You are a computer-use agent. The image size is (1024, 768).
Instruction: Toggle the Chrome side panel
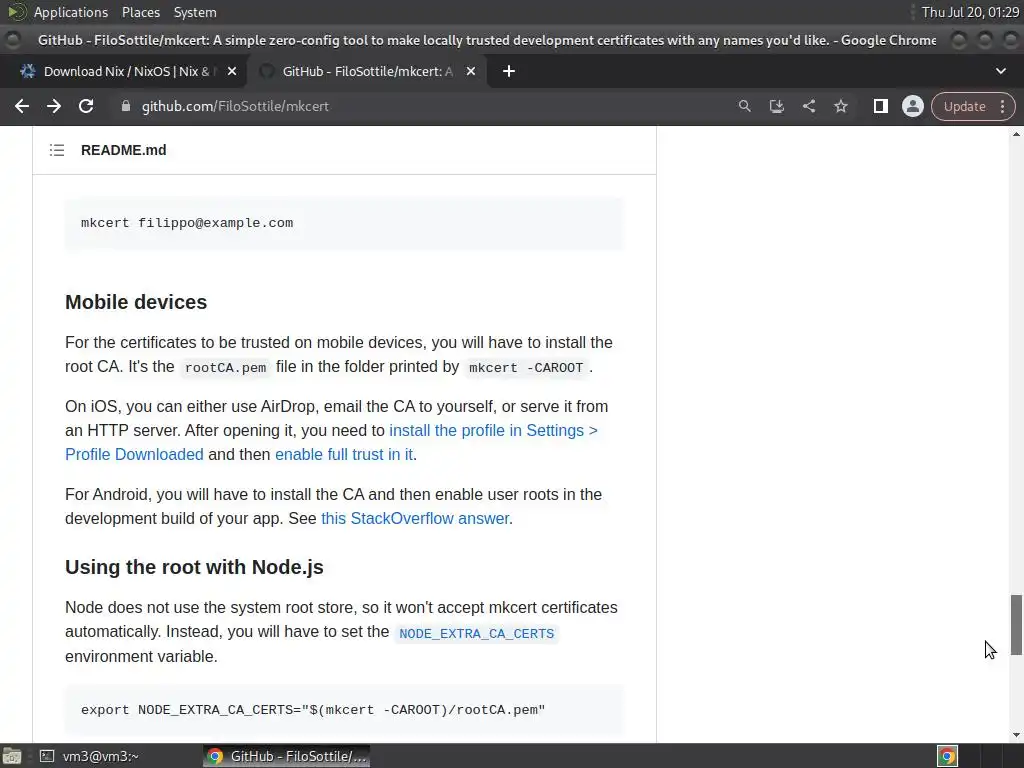(880, 106)
